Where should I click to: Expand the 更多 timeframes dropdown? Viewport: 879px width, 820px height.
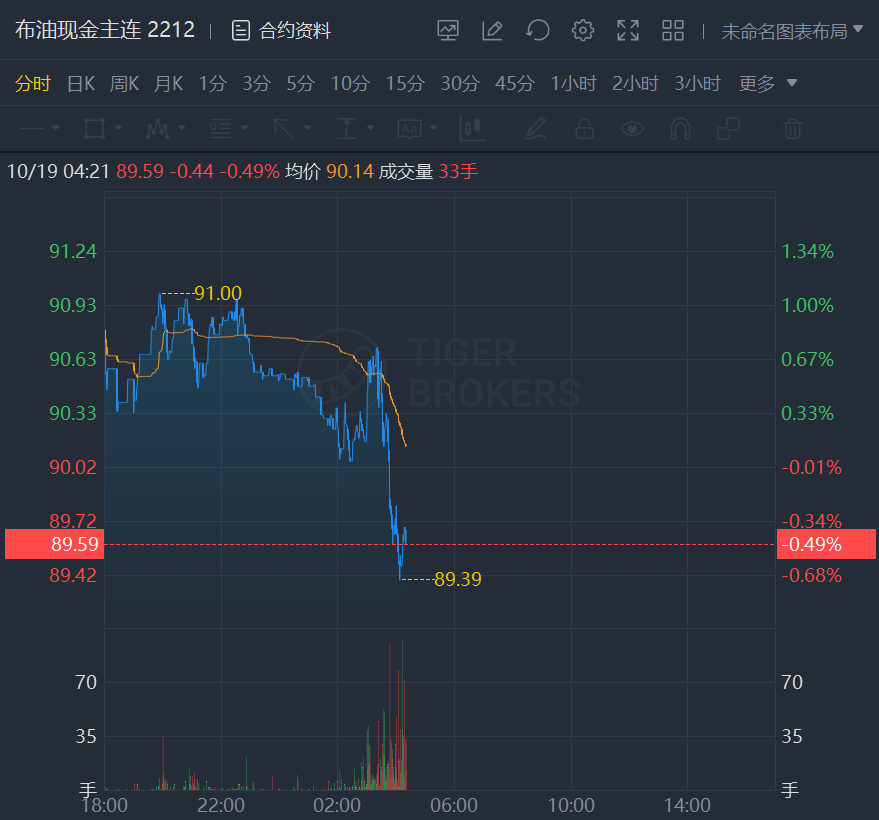768,83
